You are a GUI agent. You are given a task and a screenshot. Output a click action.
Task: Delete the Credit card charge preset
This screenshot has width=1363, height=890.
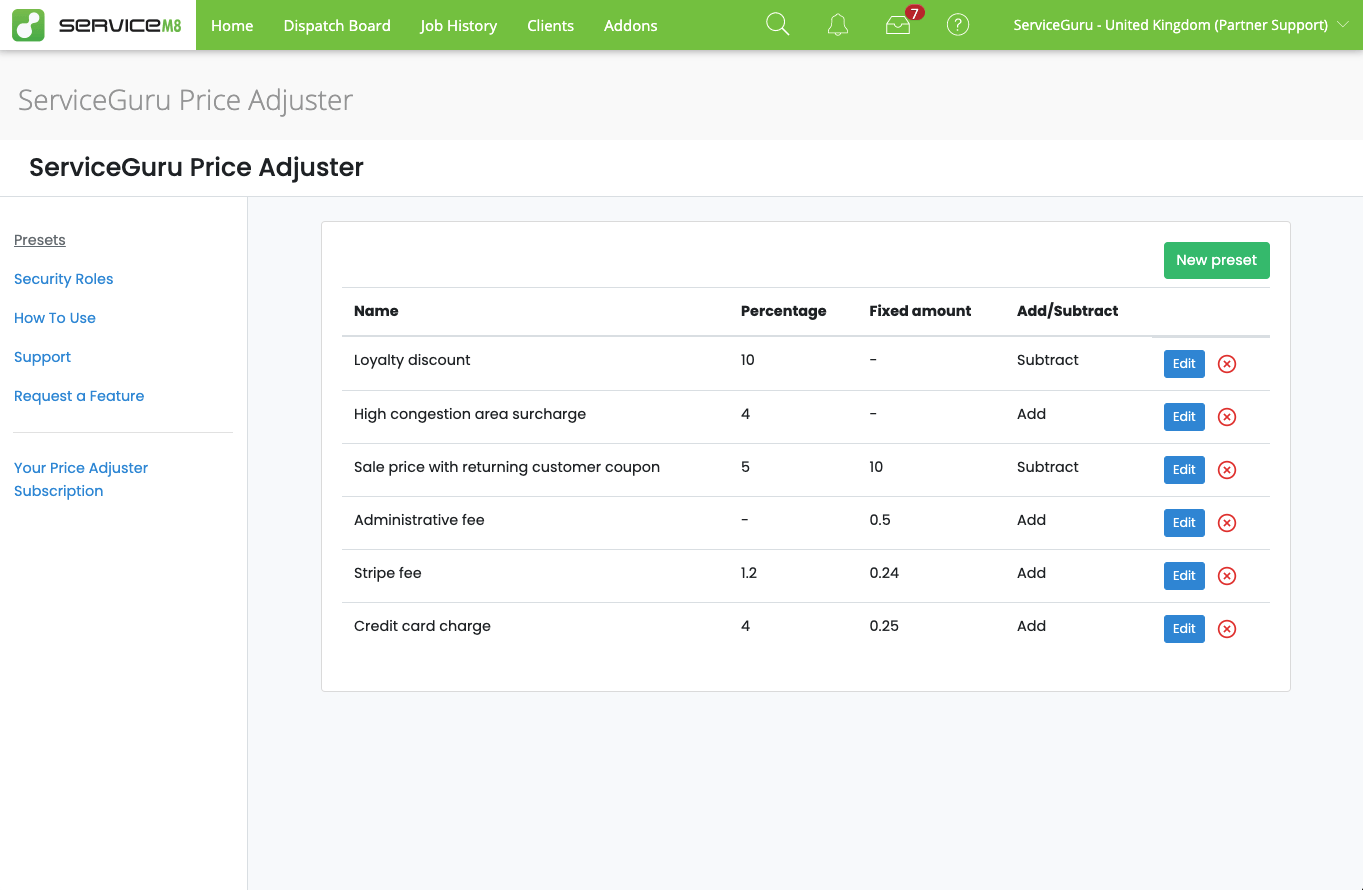tap(1227, 629)
